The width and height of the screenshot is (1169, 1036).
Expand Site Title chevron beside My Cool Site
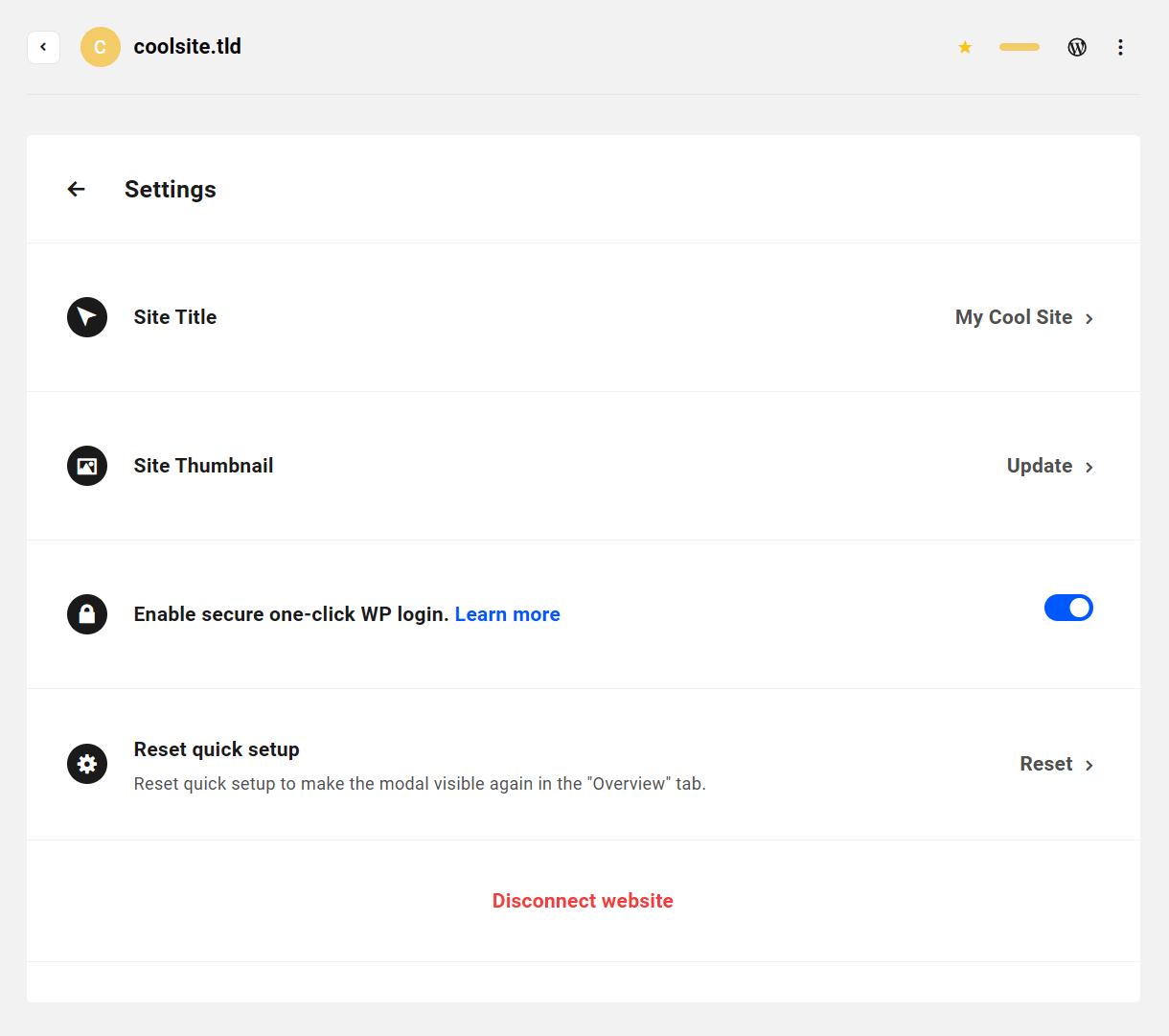click(1089, 318)
